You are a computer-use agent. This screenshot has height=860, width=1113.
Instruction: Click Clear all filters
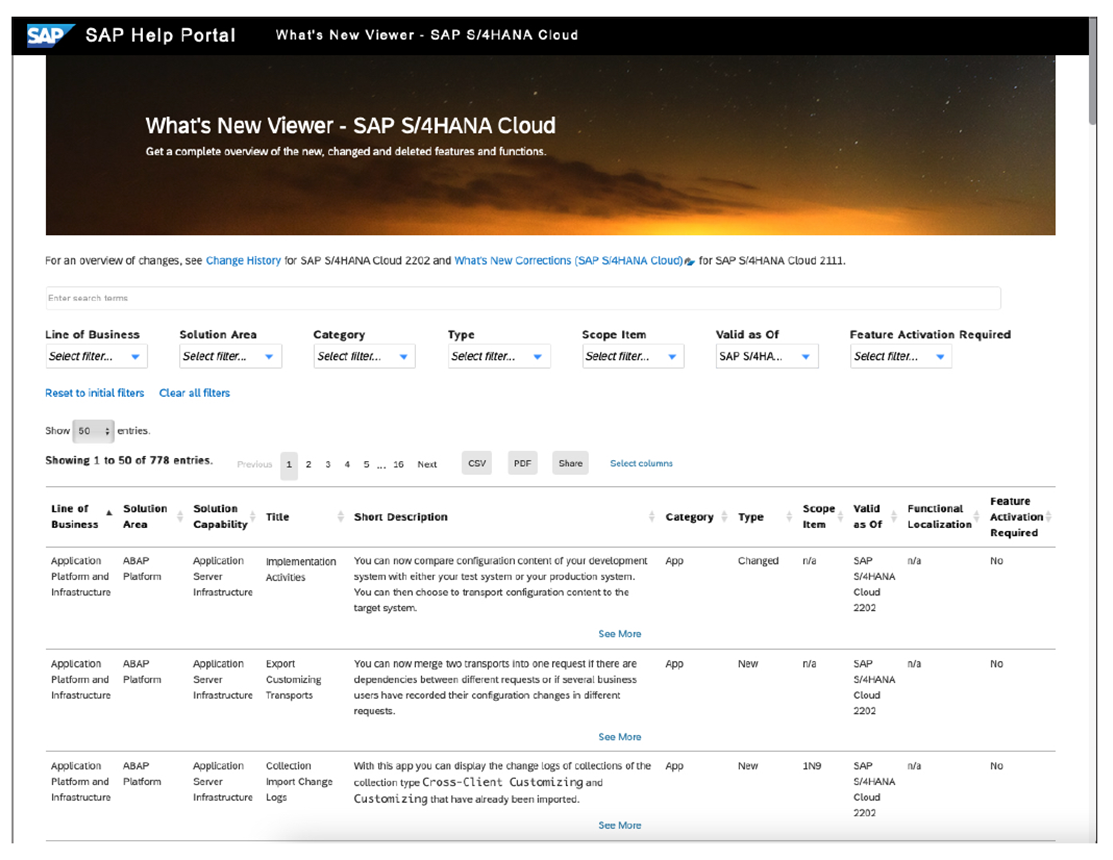[x=195, y=393]
